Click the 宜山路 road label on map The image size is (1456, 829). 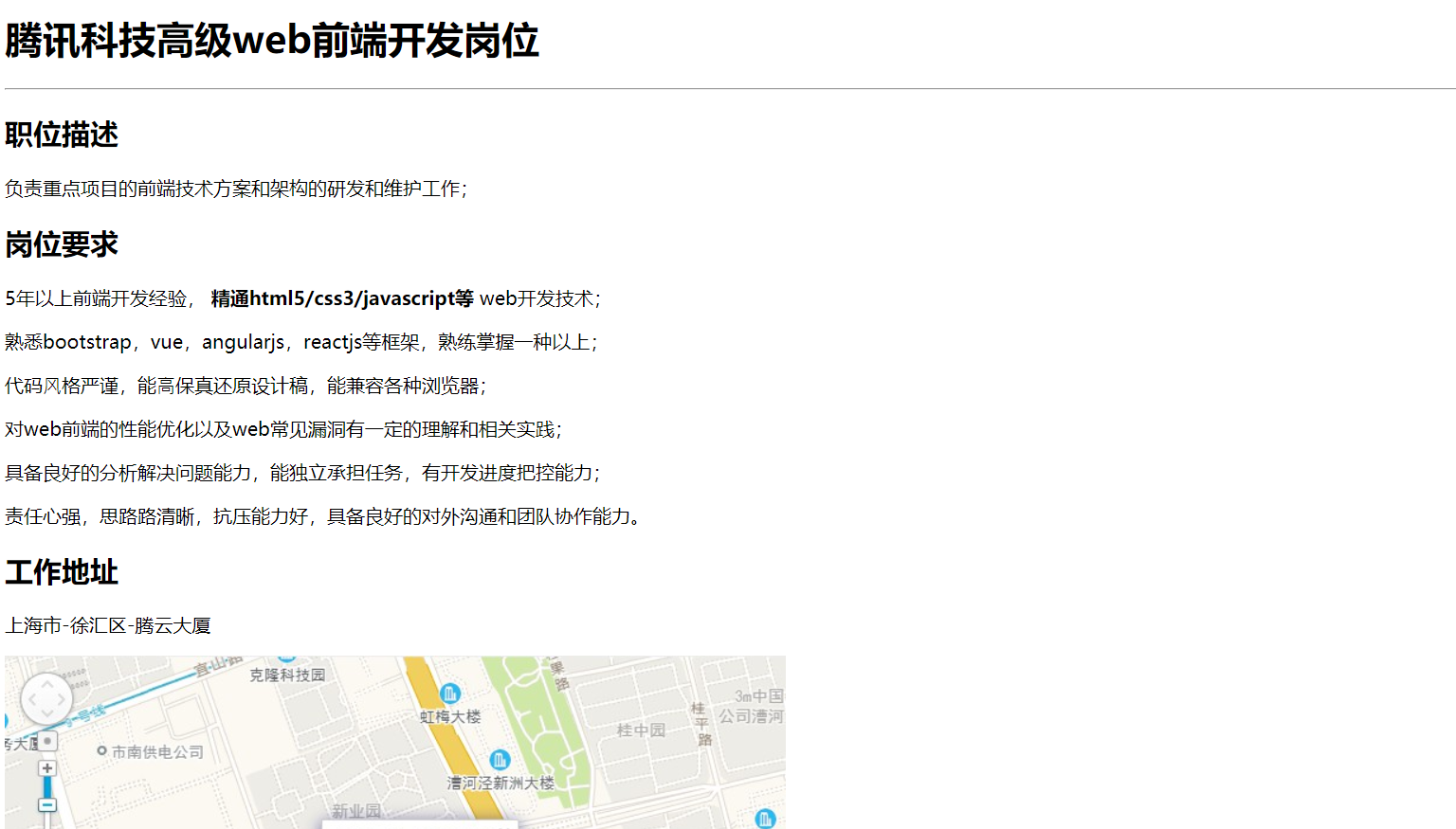(x=219, y=664)
